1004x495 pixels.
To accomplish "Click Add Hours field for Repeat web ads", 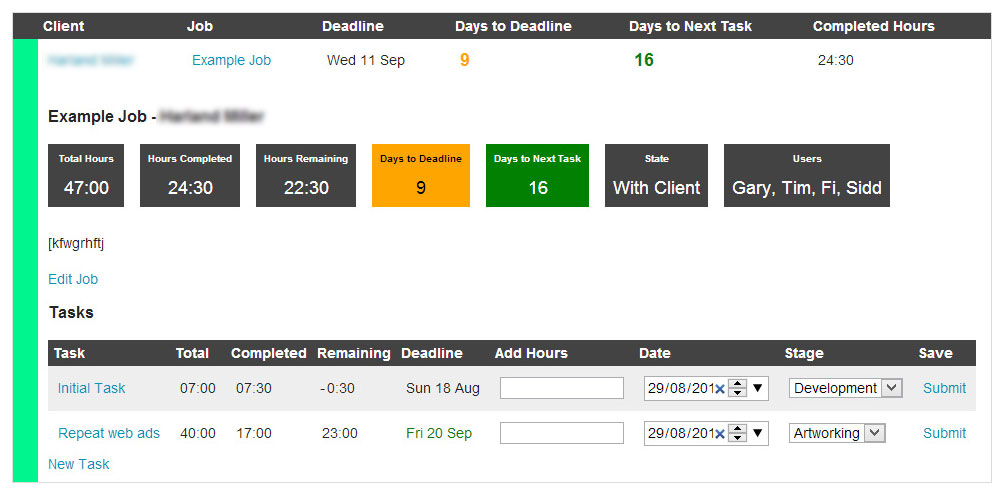I will point(562,434).
